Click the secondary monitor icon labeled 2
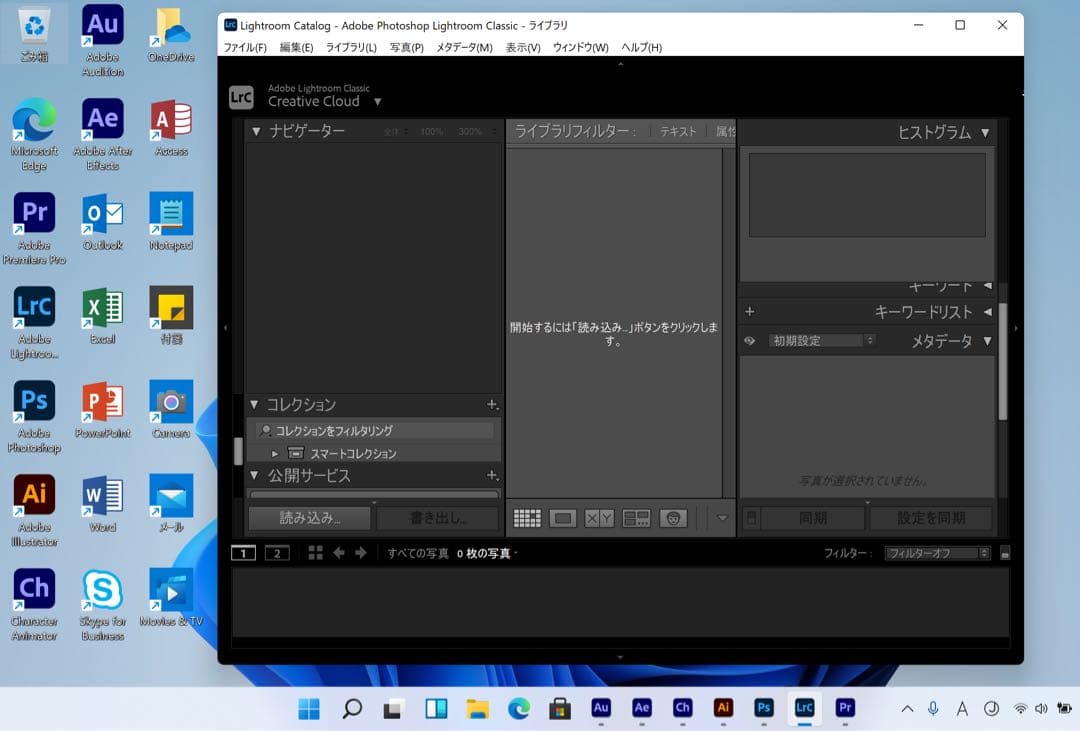The width and height of the screenshot is (1080, 731). point(276,552)
